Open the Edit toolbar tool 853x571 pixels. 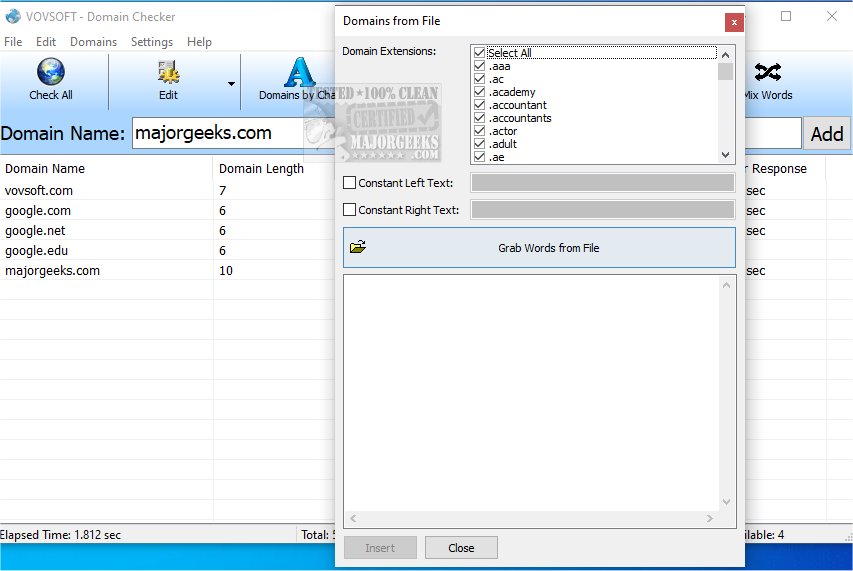pos(168,80)
